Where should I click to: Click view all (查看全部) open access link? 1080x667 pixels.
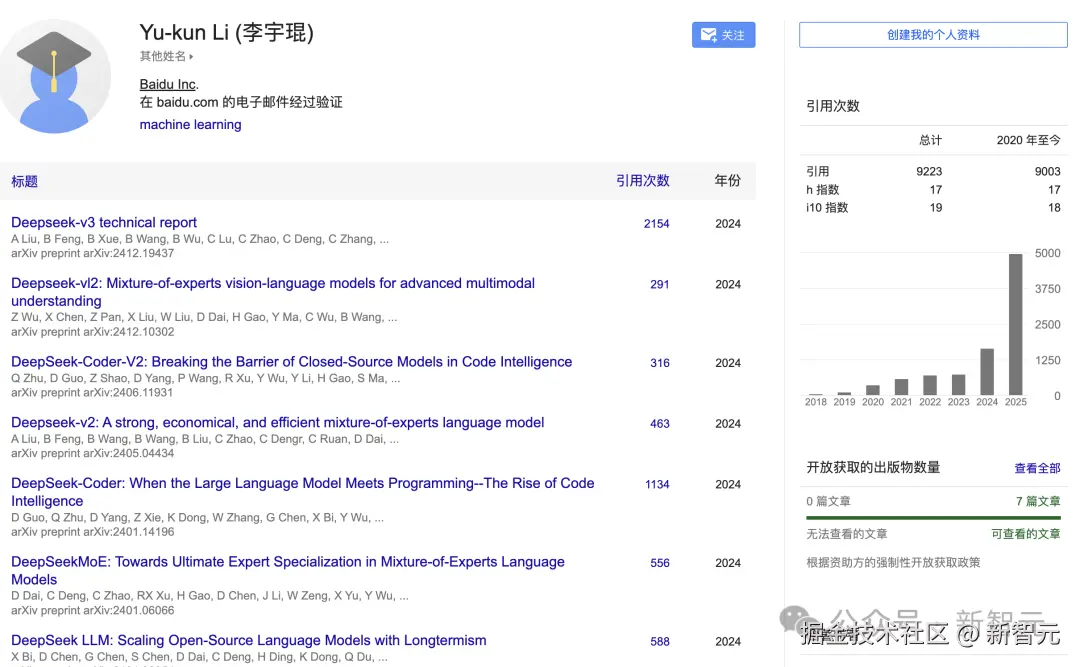pyautogui.click(x=1036, y=468)
